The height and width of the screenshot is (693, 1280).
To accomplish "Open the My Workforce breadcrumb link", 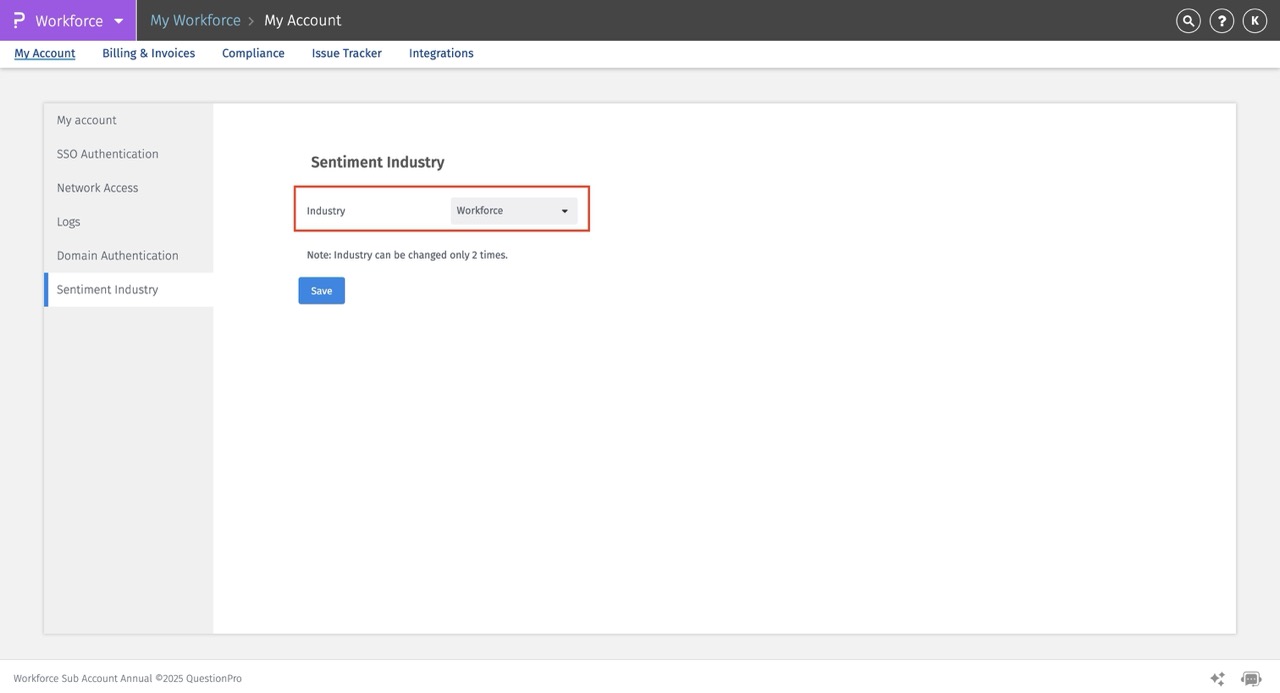I will tap(195, 20).
